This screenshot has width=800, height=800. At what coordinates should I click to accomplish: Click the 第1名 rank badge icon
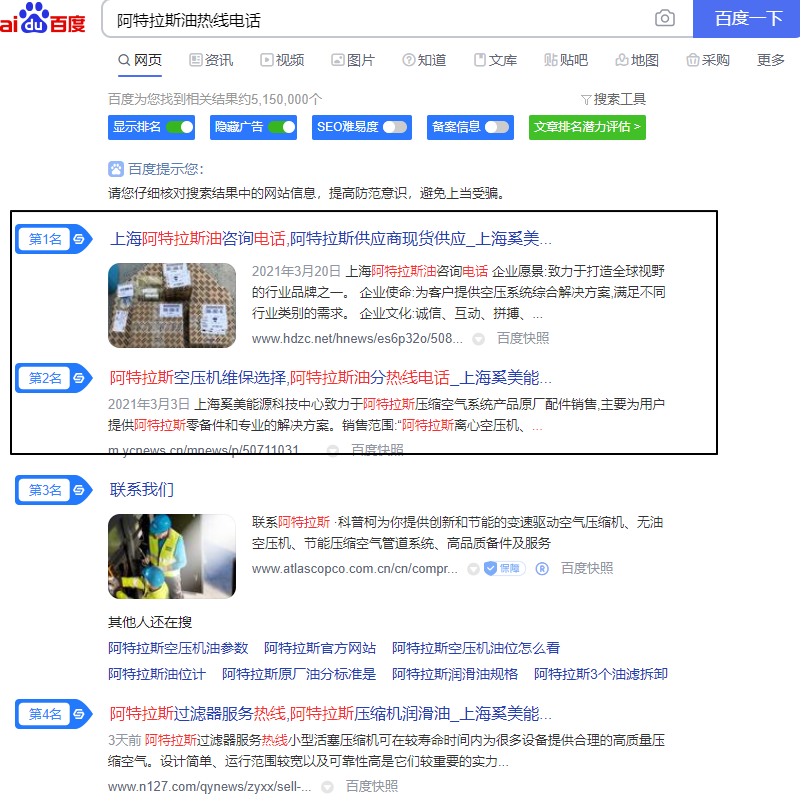click(x=54, y=239)
